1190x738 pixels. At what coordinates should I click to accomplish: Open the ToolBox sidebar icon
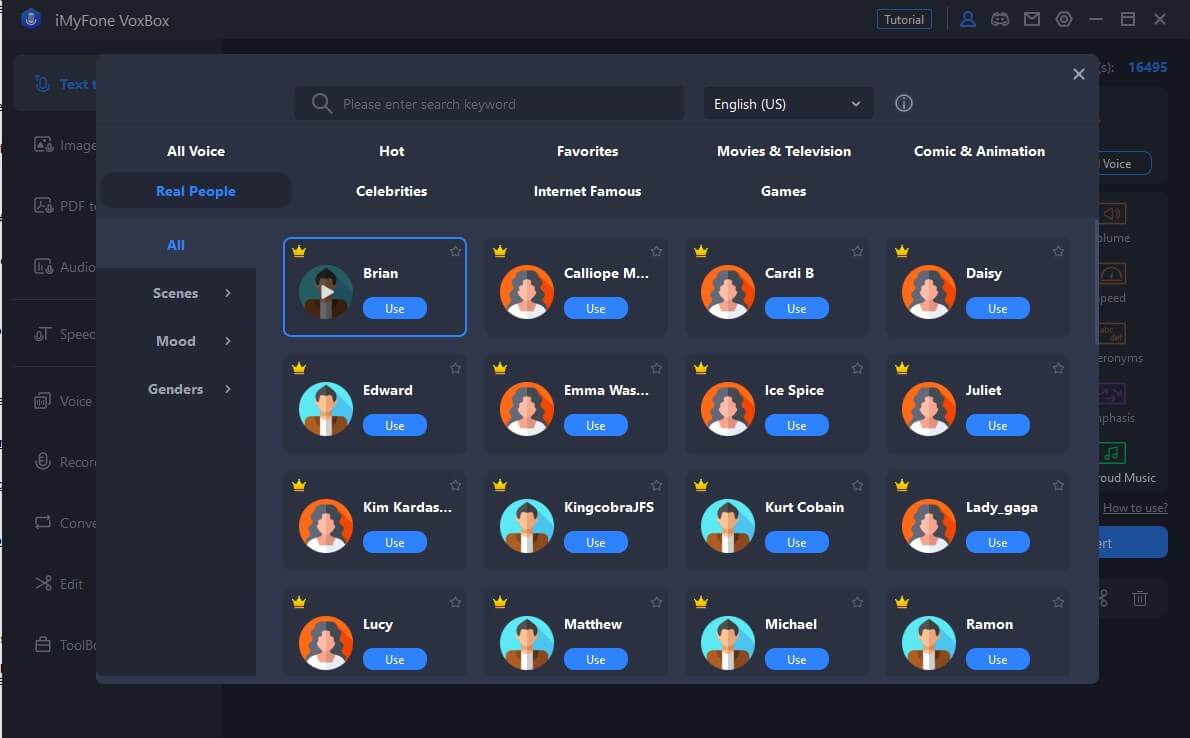point(43,645)
